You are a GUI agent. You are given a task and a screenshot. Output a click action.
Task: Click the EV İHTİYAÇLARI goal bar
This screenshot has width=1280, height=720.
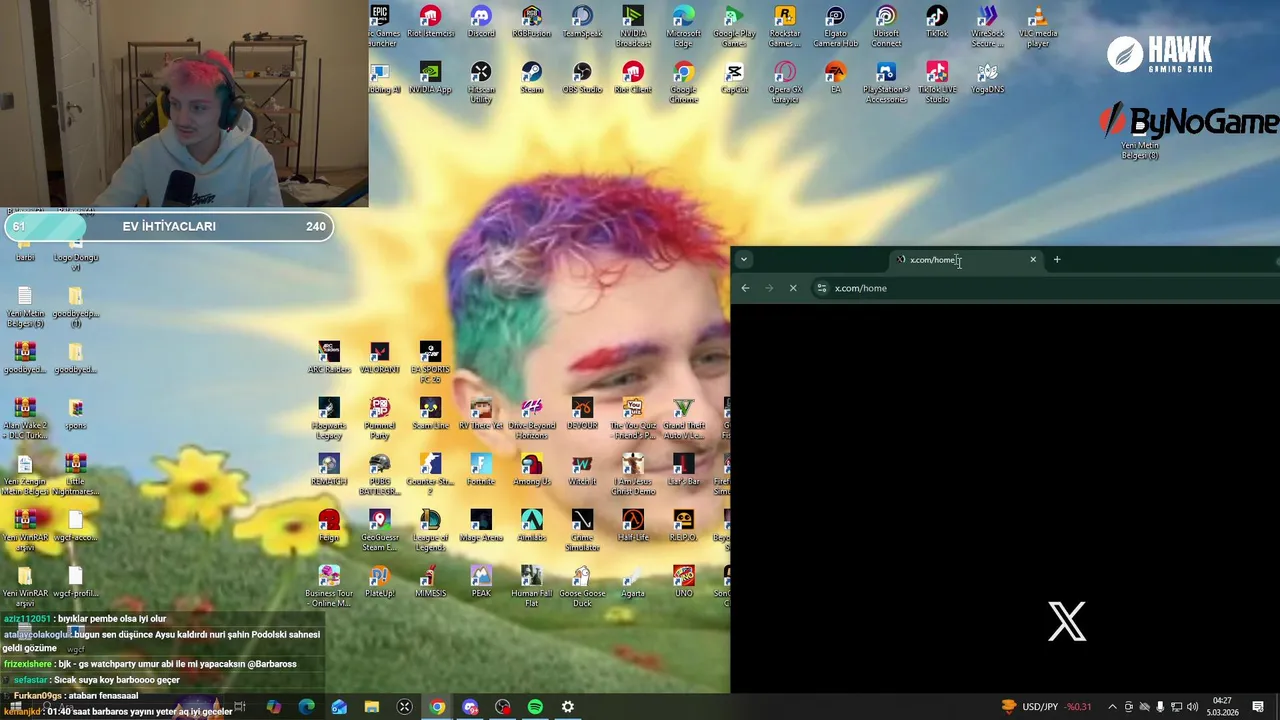point(169,226)
